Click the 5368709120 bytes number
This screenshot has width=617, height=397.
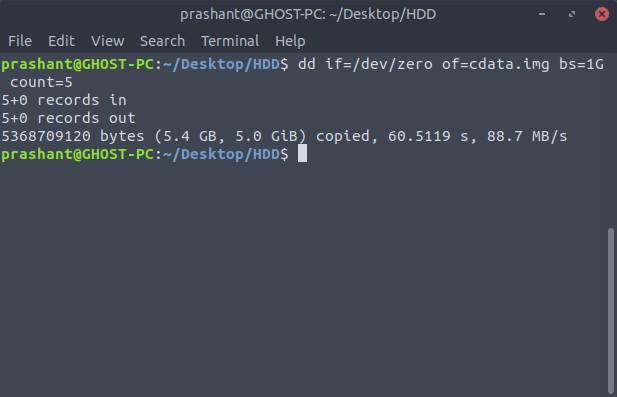(x=73, y=136)
